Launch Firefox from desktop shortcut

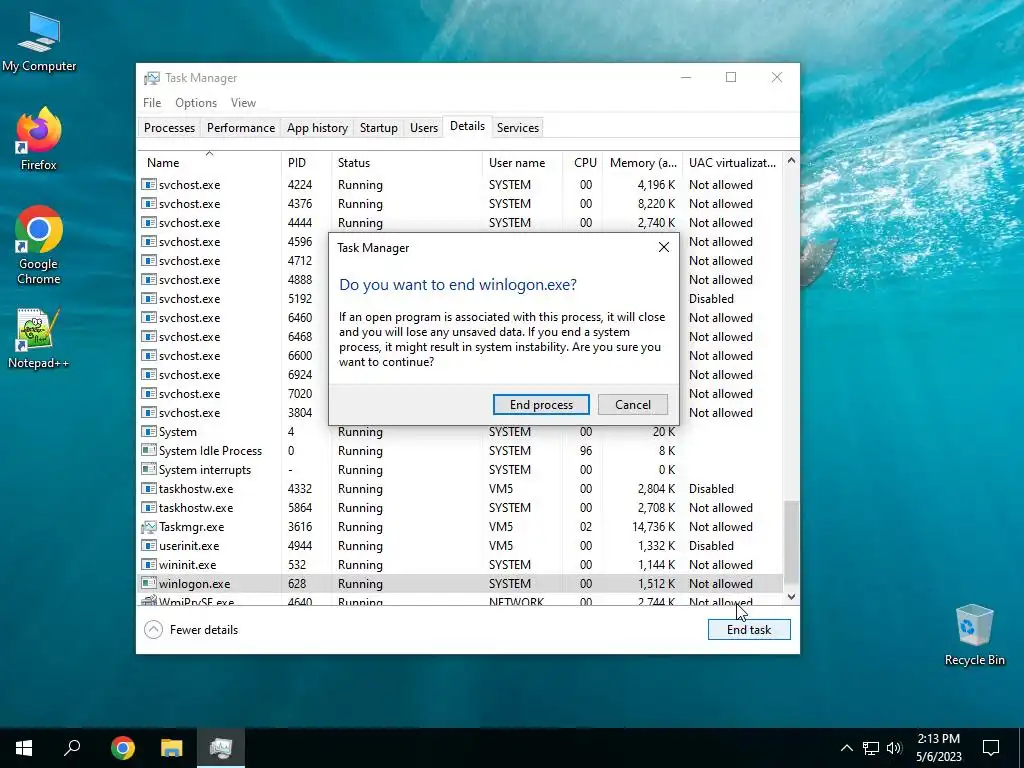(39, 140)
